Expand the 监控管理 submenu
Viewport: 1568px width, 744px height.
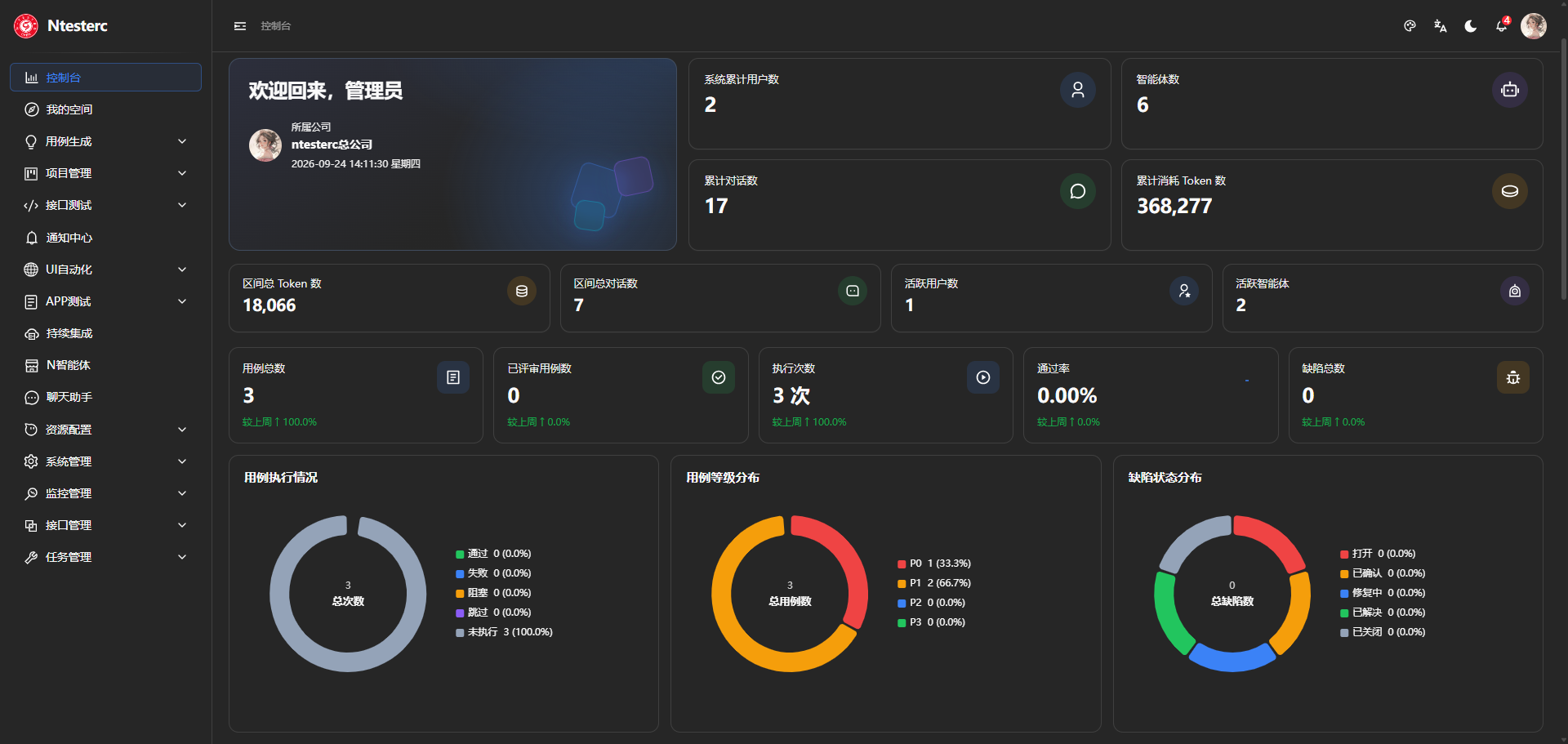105,493
